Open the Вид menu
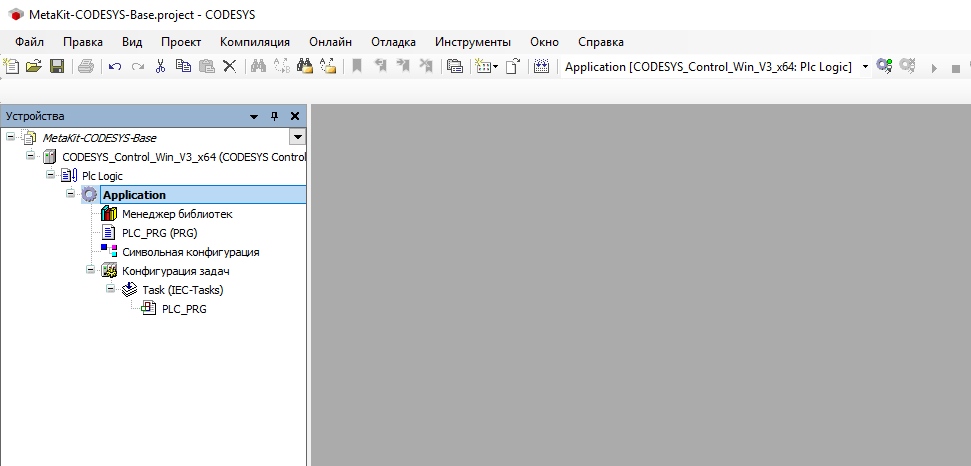The image size is (971, 466). point(132,42)
